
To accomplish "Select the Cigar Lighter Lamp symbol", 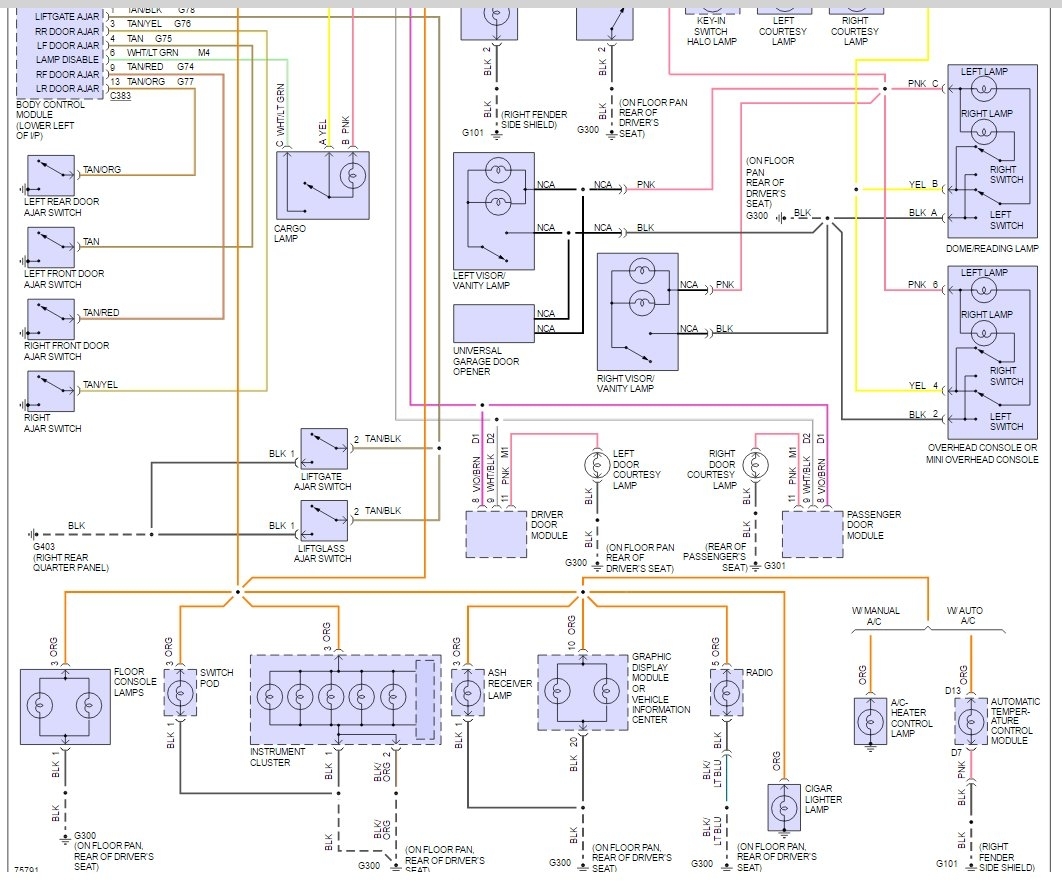I will 784,807.
